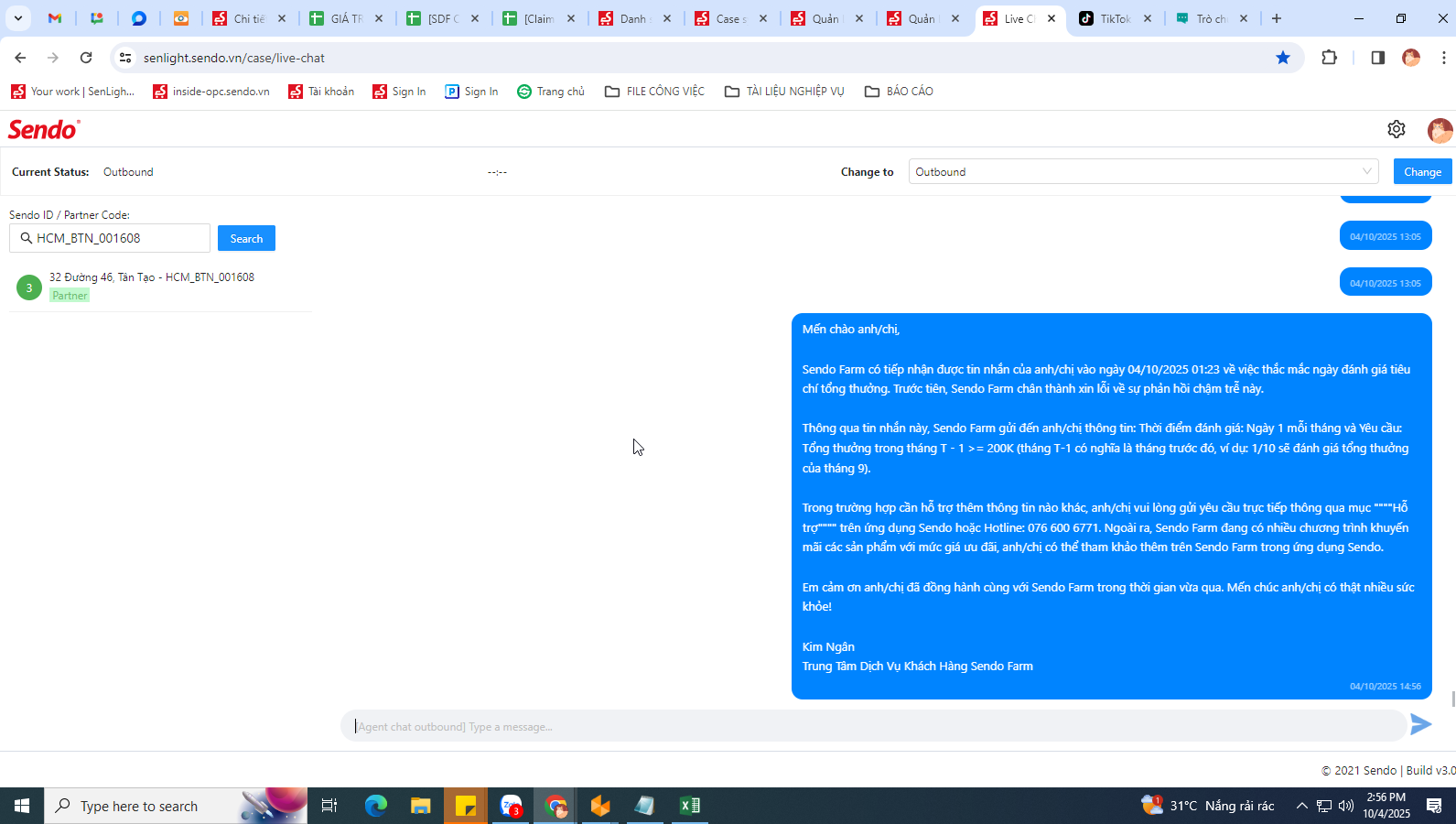Click message timestamp 04/10/2025 14:56

[1385, 686]
